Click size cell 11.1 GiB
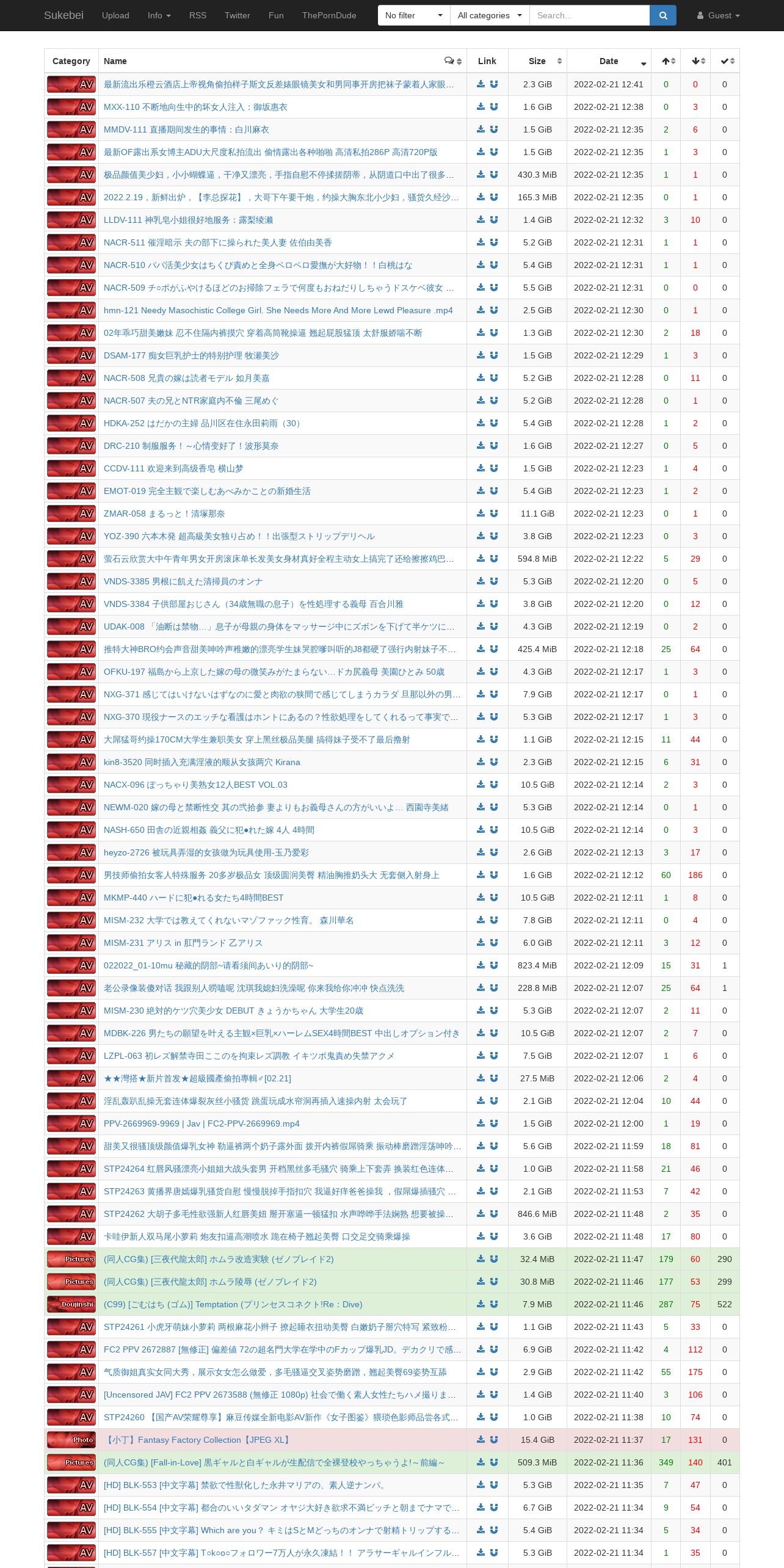 [x=537, y=514]
